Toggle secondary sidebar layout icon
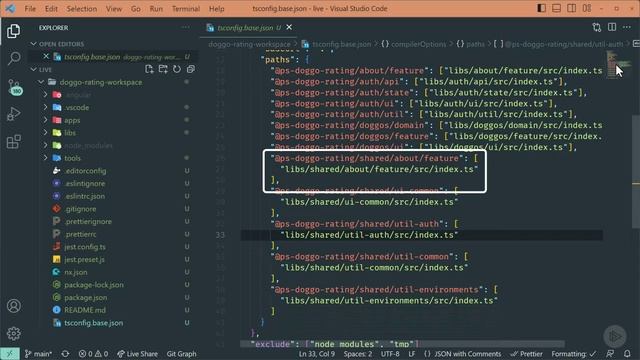Image resolution: width=640 pixels, height=360 pixels. [x=571, y=8]
